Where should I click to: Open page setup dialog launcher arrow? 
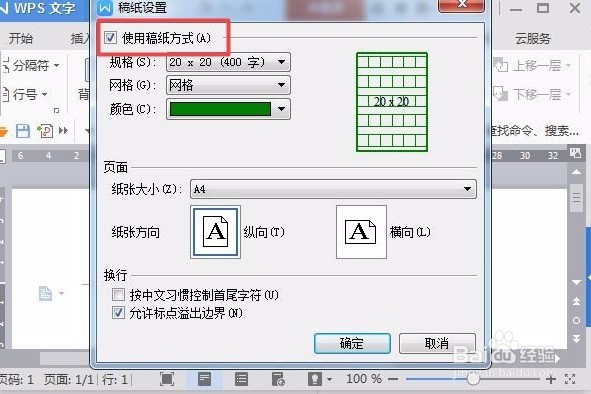[x=57, y=110]
